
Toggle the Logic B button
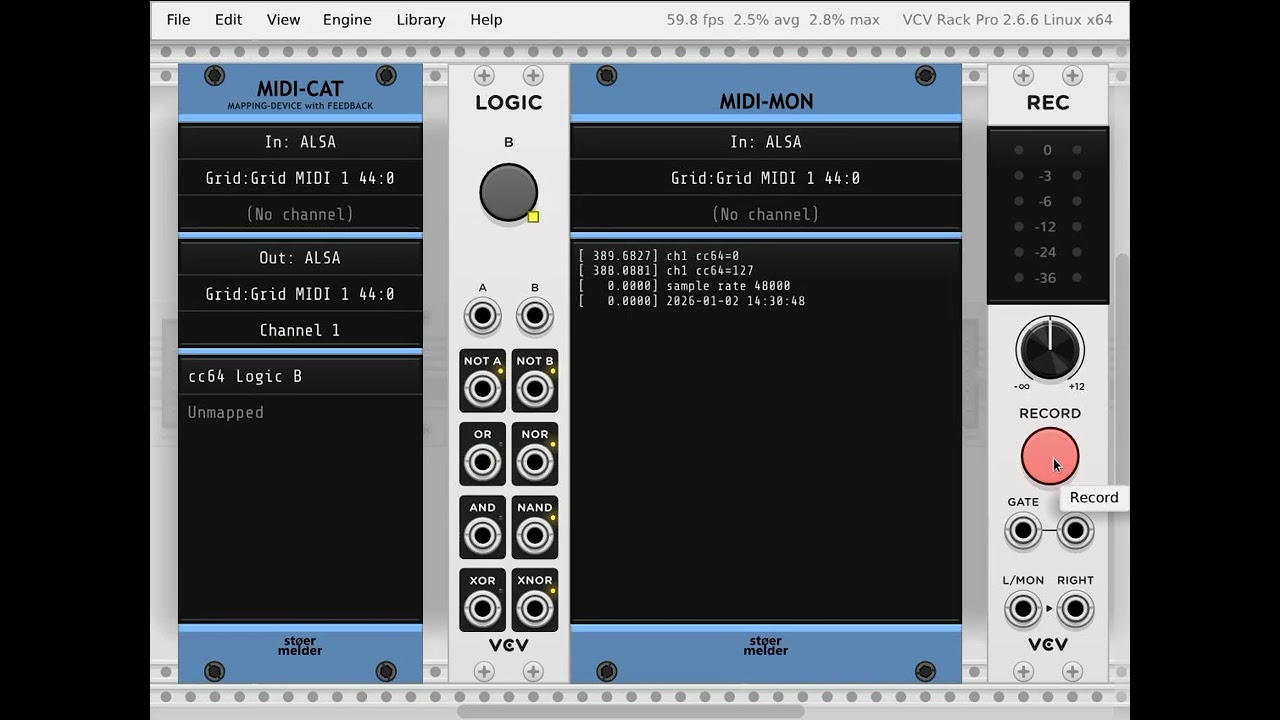(508, 193)
